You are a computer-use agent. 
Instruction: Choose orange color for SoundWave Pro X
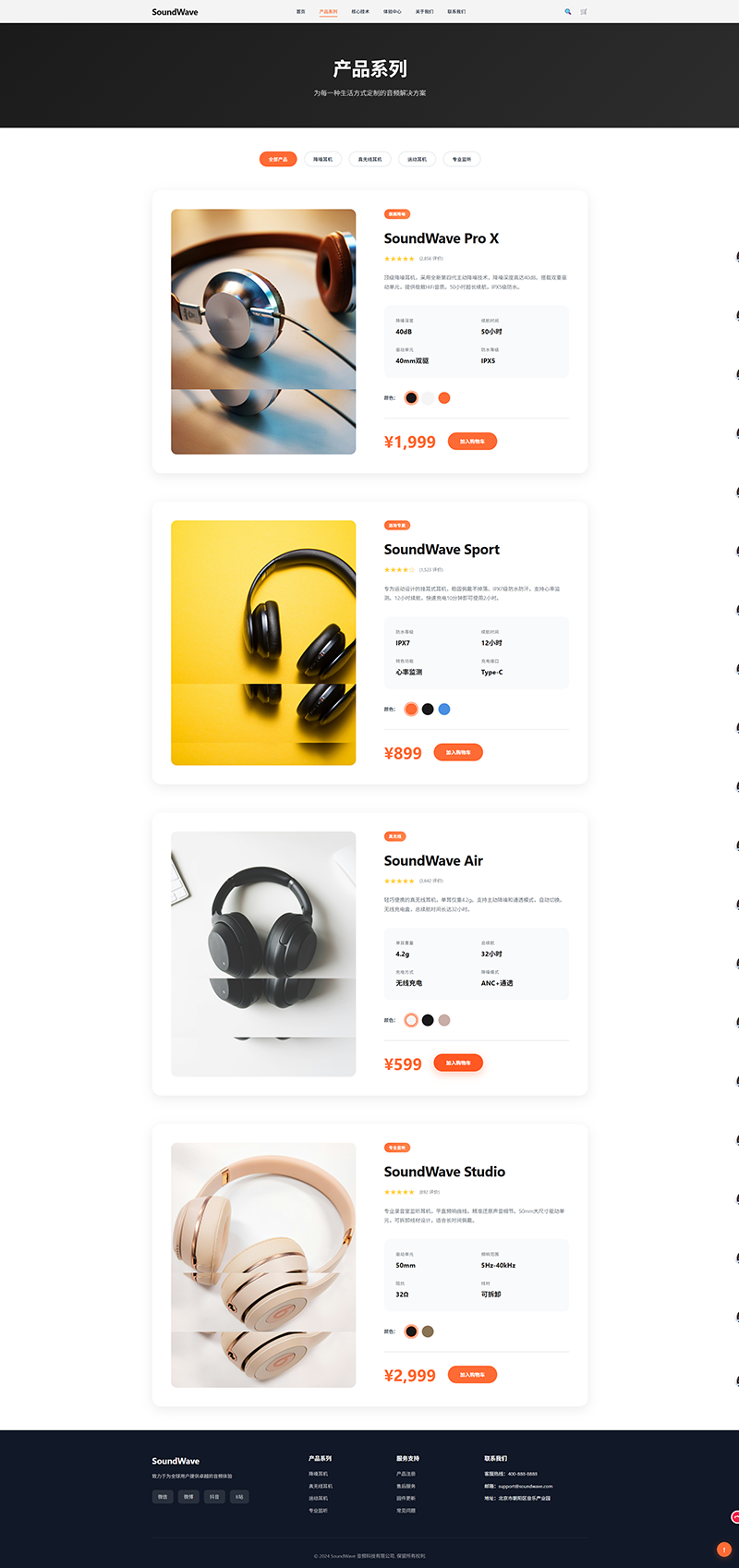tap(444, 398)
